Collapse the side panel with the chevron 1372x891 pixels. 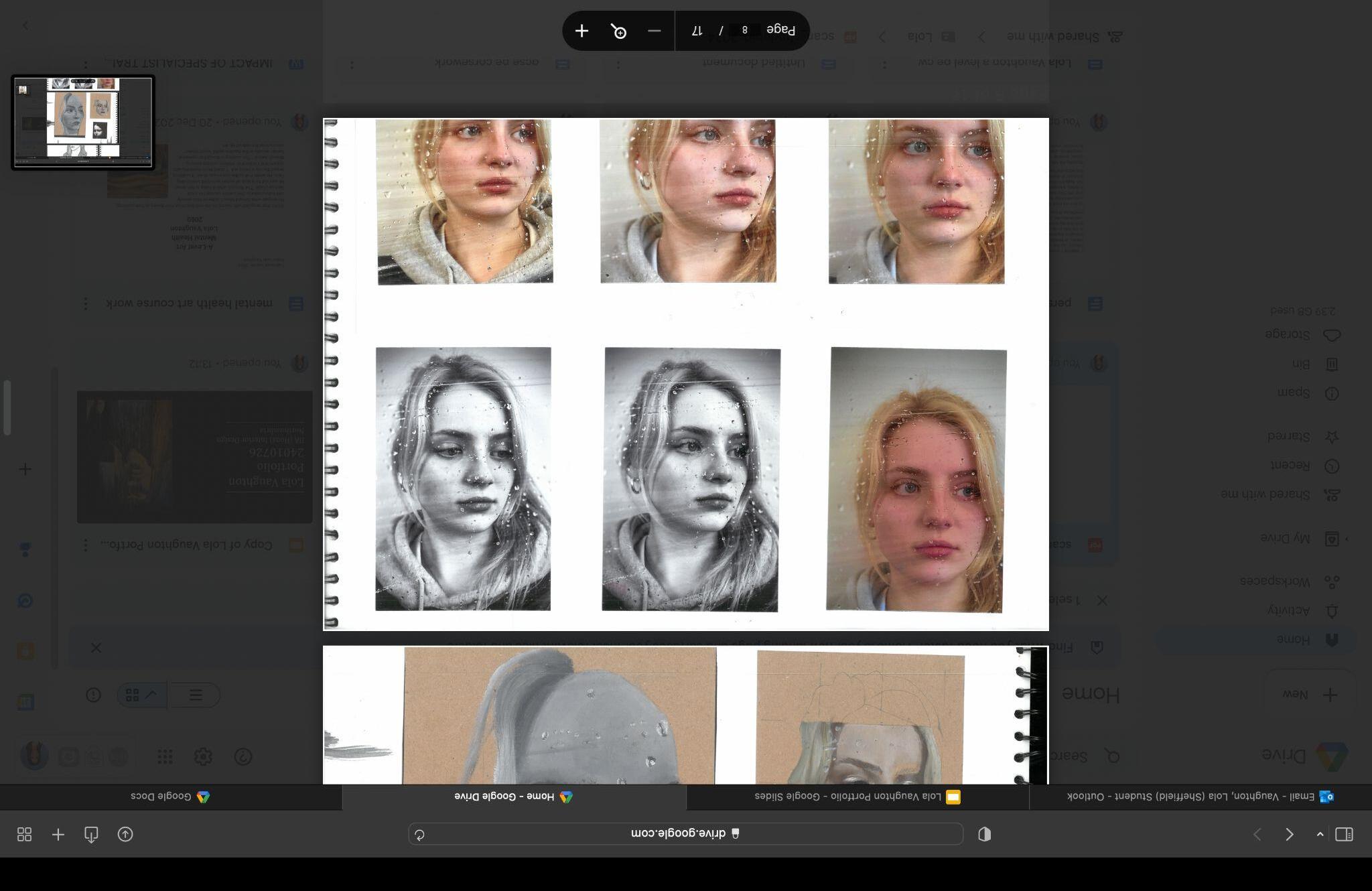click(25, 25)
